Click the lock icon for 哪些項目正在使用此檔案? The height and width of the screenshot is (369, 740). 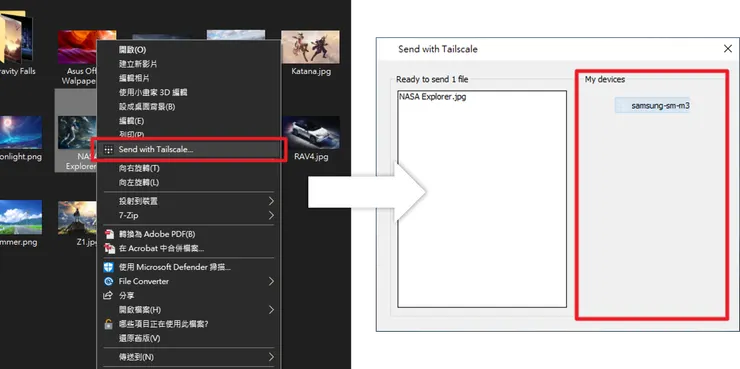coord(109,324)
